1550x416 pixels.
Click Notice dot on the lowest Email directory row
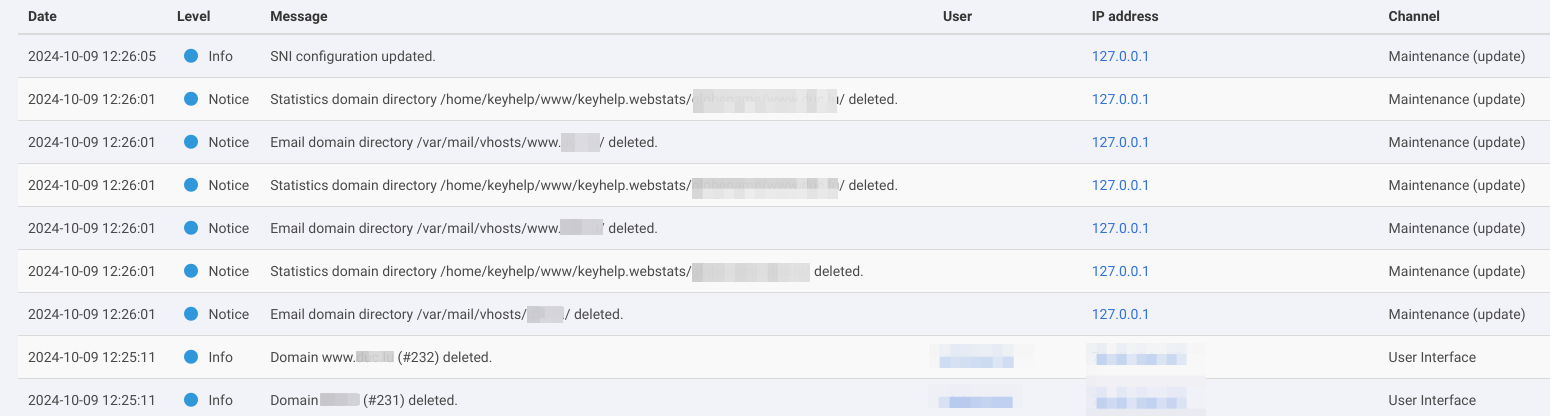coord(191,314)
